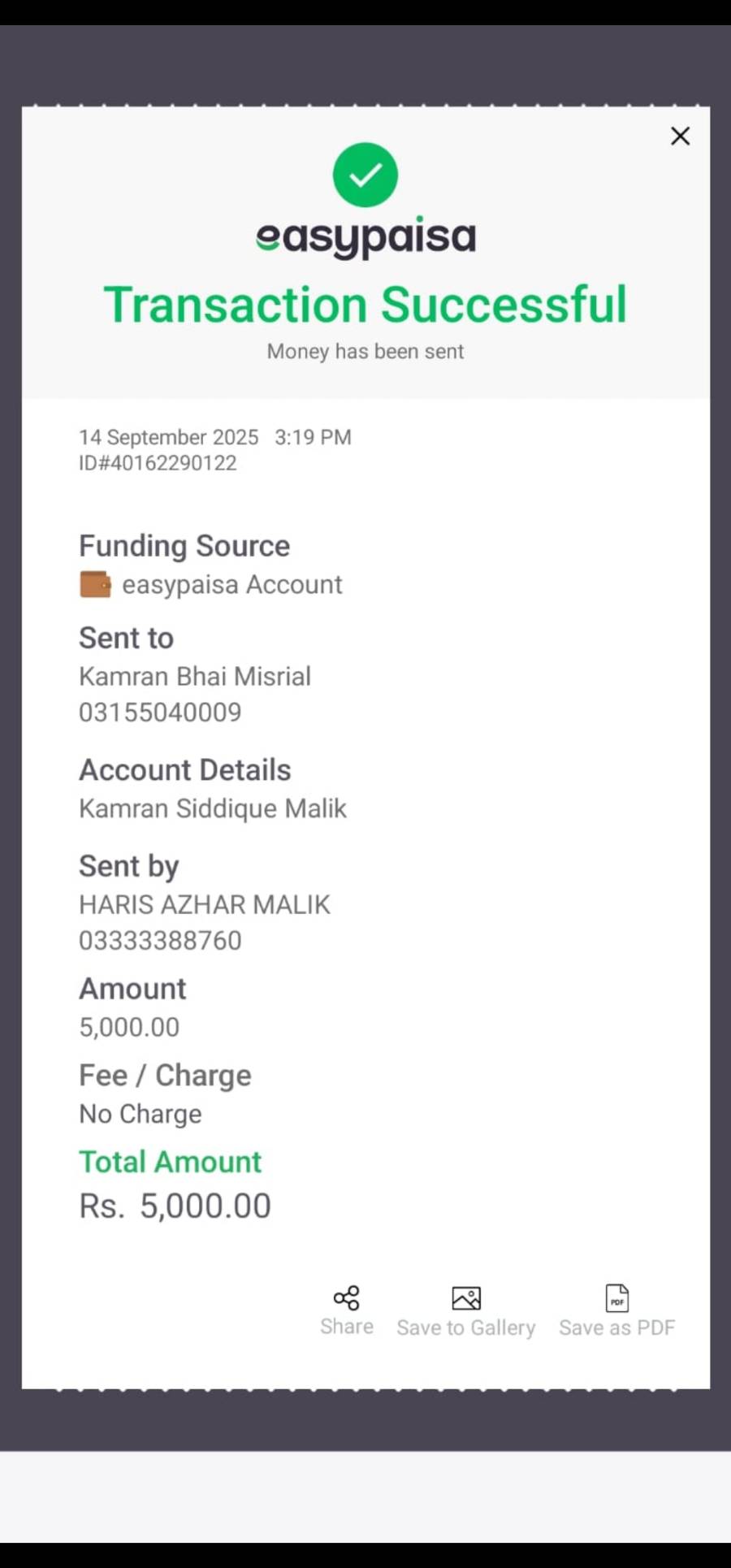Click the Save to Gallery picture icon
This screenshot has height=1568, width=731.
pyautogui.click(x=466, y=1298)
